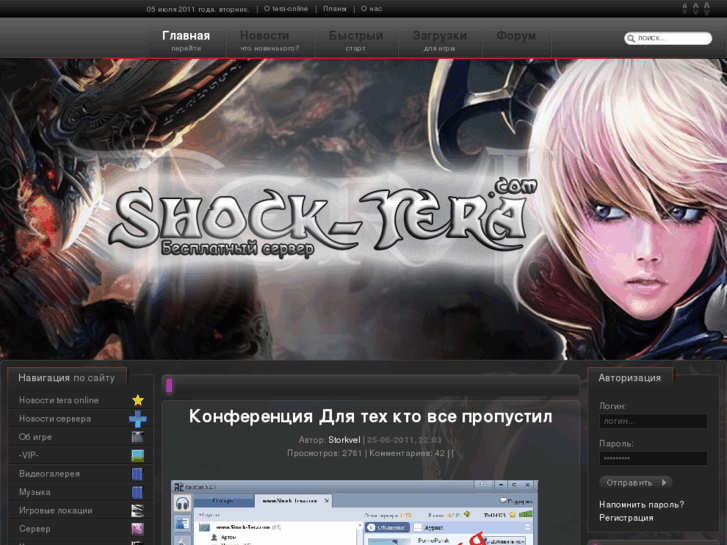
Task: Open Видеогалерея in site navigation
Action: [x=50, y=474]
